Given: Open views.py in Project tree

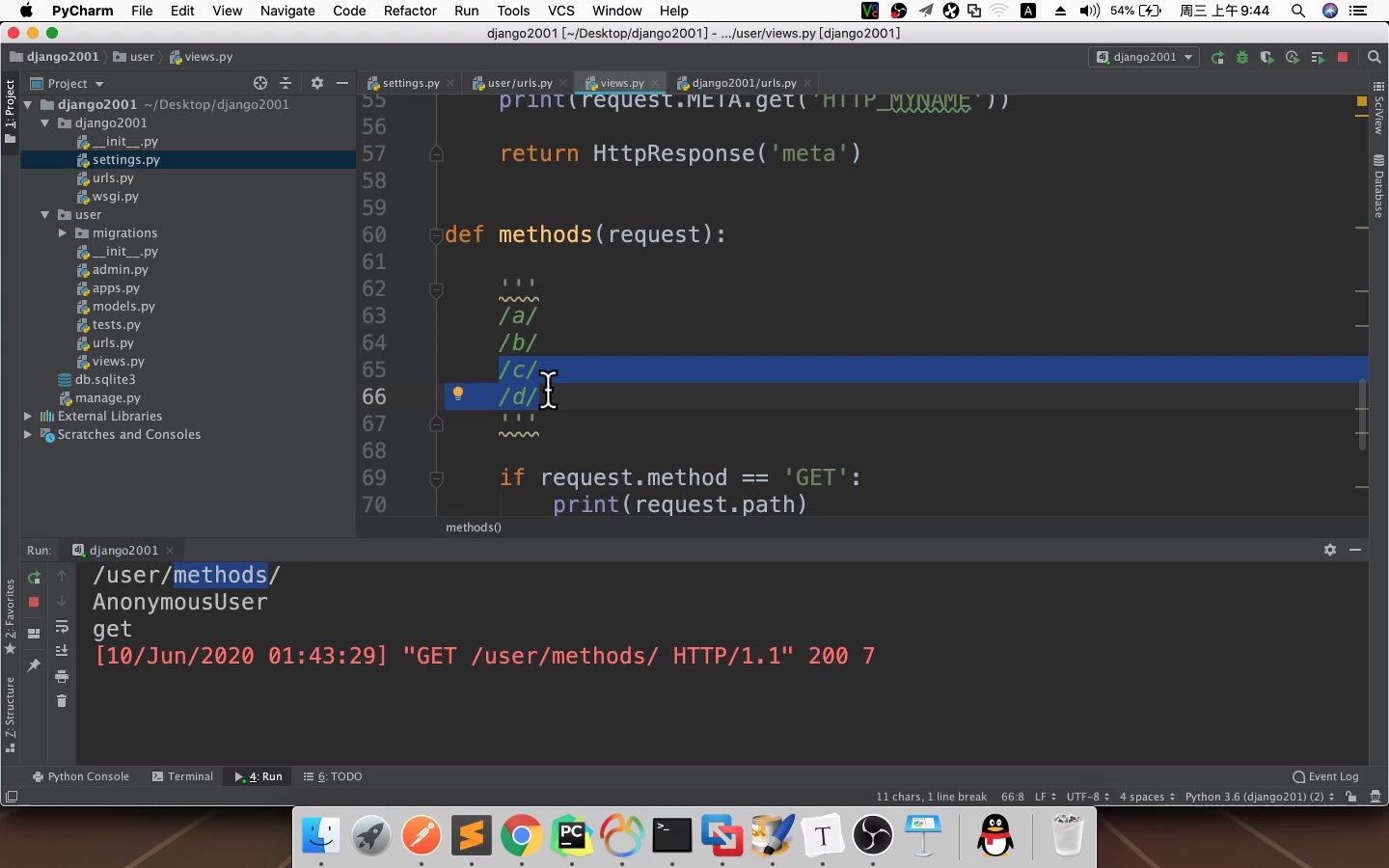Looking at the screenshot, I should point(119,361).
